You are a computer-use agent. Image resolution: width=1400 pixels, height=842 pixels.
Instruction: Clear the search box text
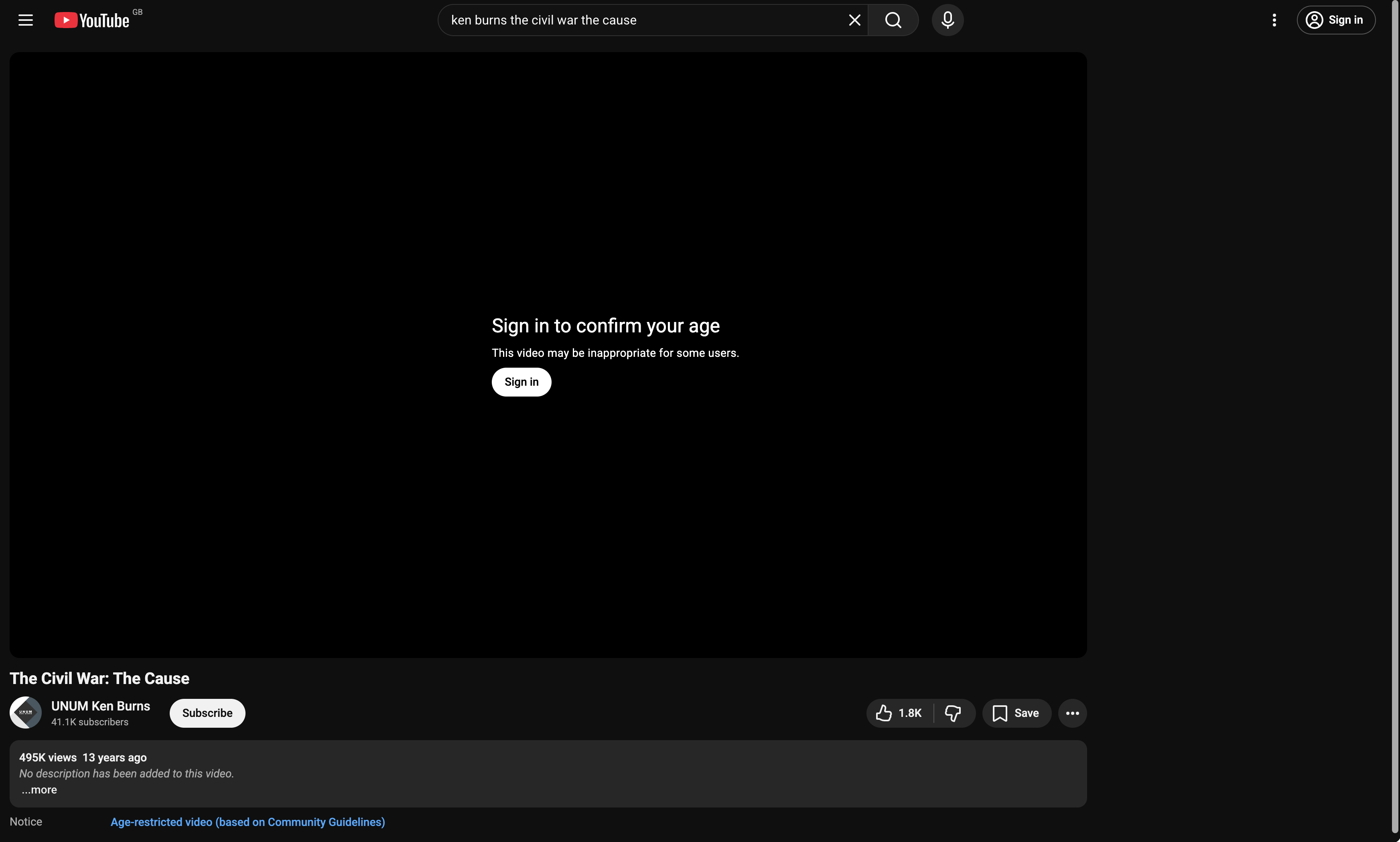click(854, 20)
